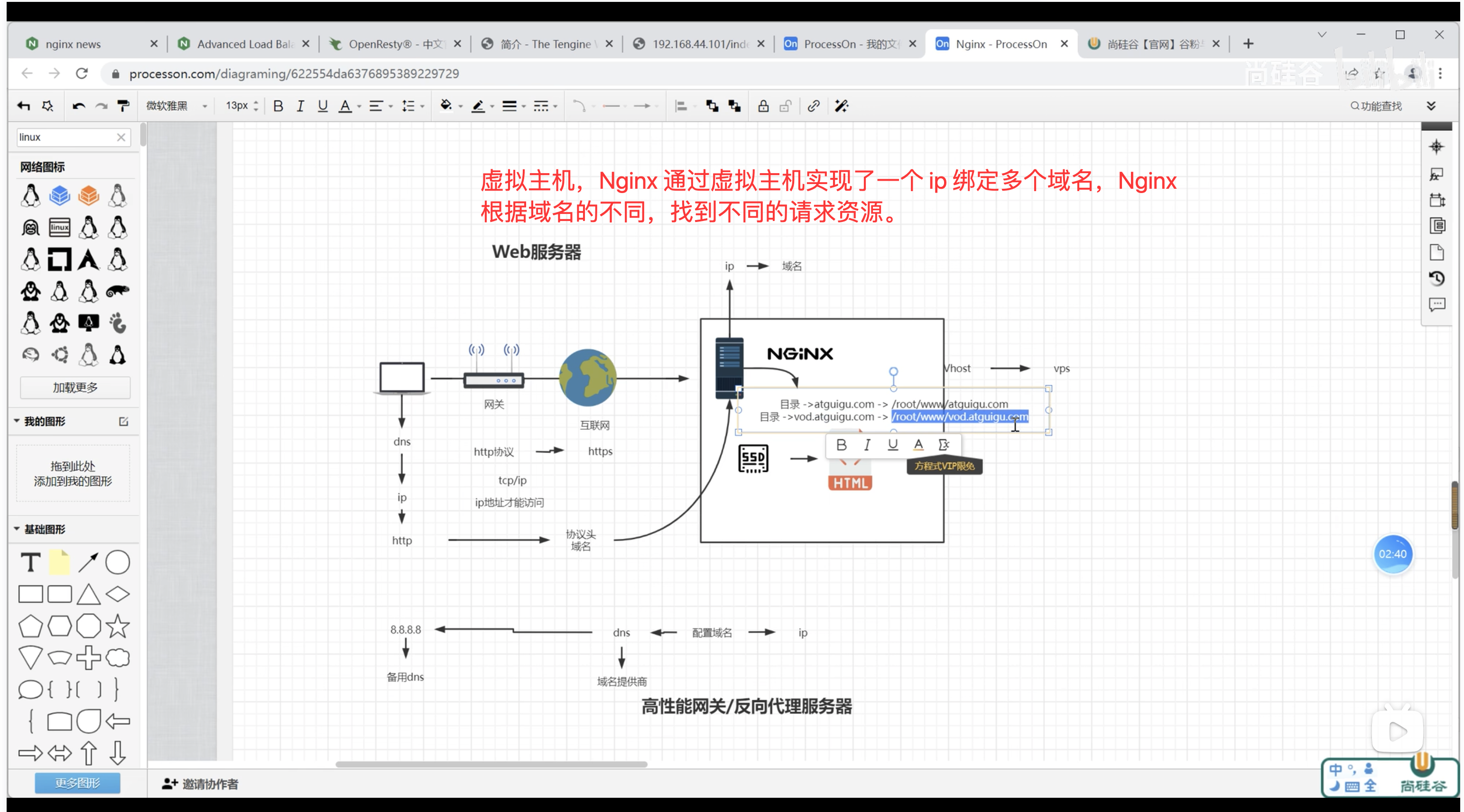Toggle italic in main toolbar

tap(300, 106)
